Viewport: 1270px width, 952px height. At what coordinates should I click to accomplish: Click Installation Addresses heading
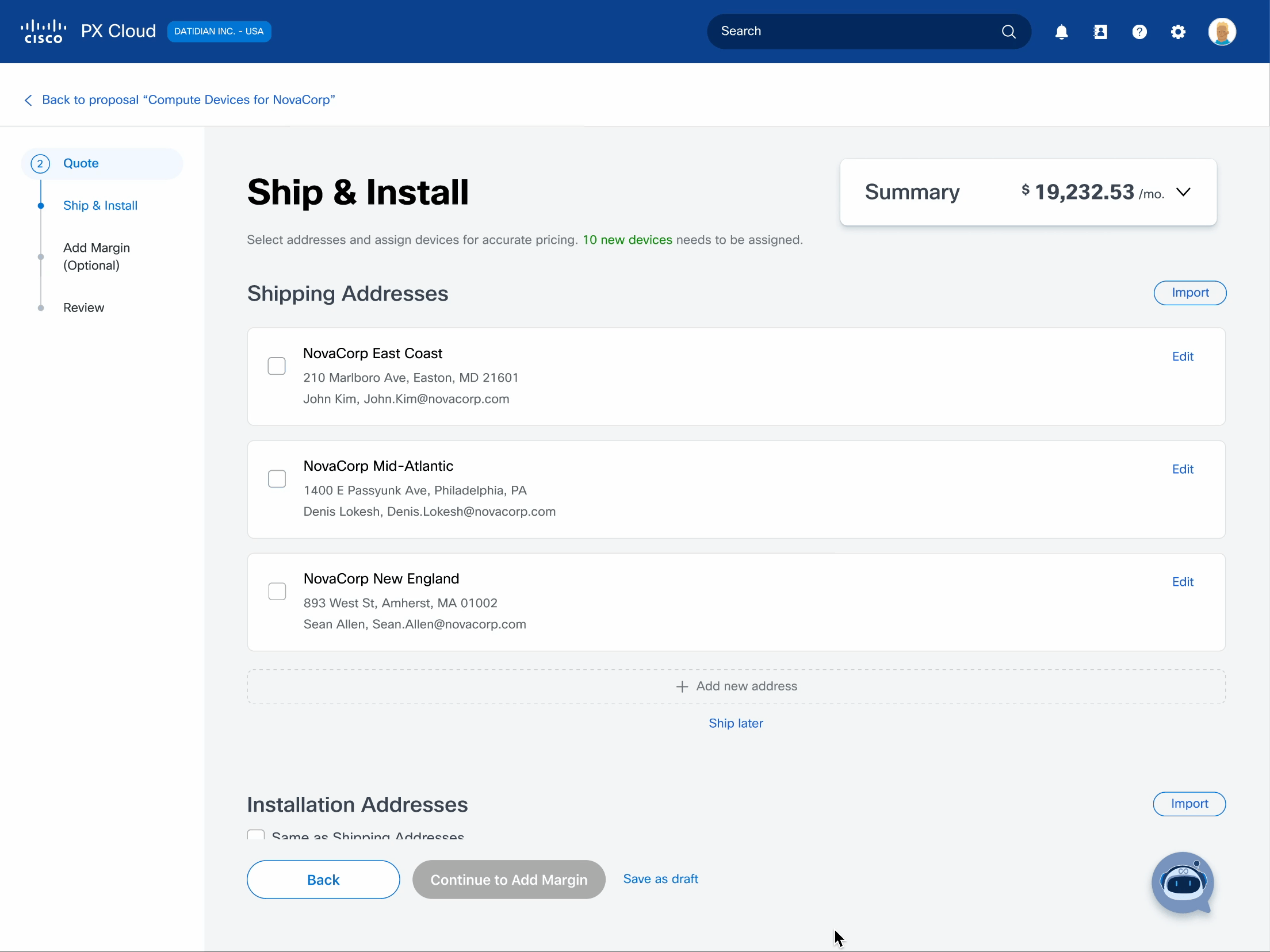click(357, 805)
